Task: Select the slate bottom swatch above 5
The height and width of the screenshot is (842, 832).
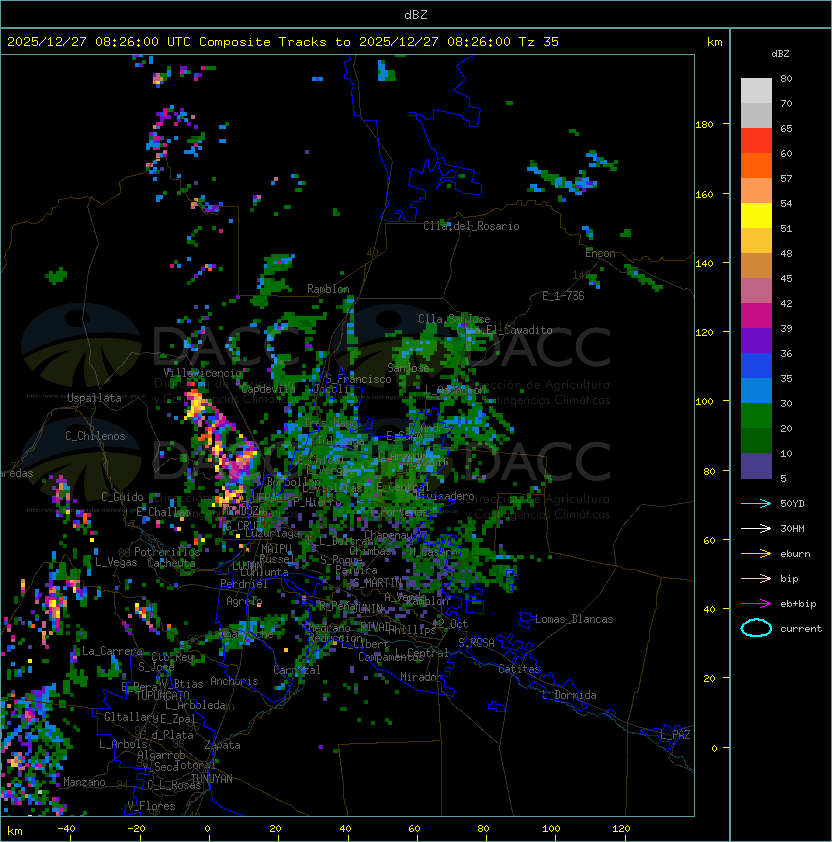Action: tap(756, 466)
